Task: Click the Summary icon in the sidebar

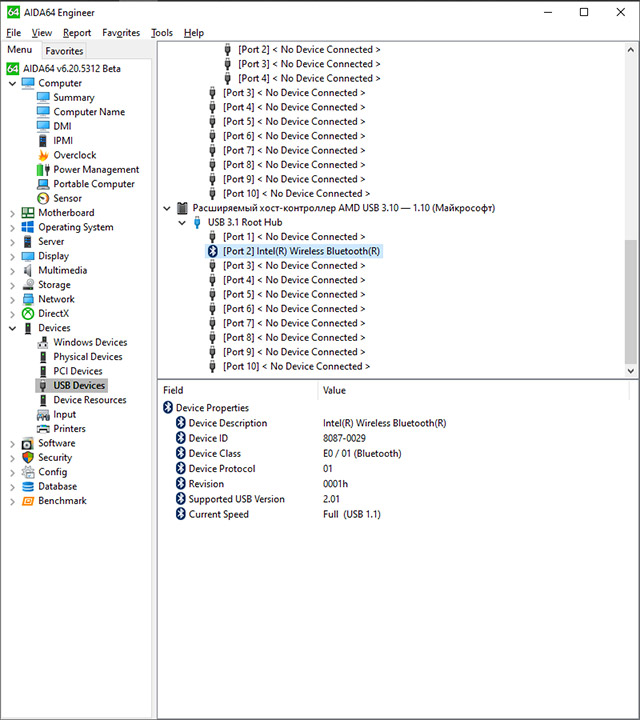Action: [43, 97]
